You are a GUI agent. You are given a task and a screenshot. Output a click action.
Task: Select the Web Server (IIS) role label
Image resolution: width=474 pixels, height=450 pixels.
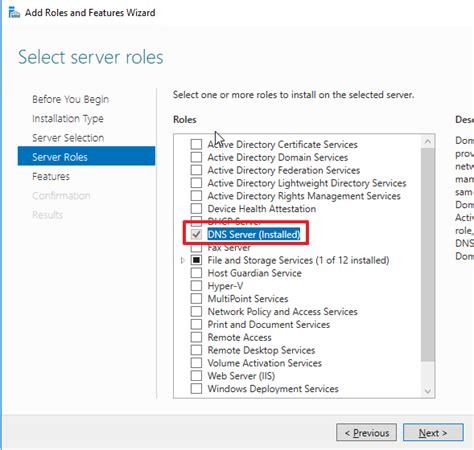tap(241, 376)
